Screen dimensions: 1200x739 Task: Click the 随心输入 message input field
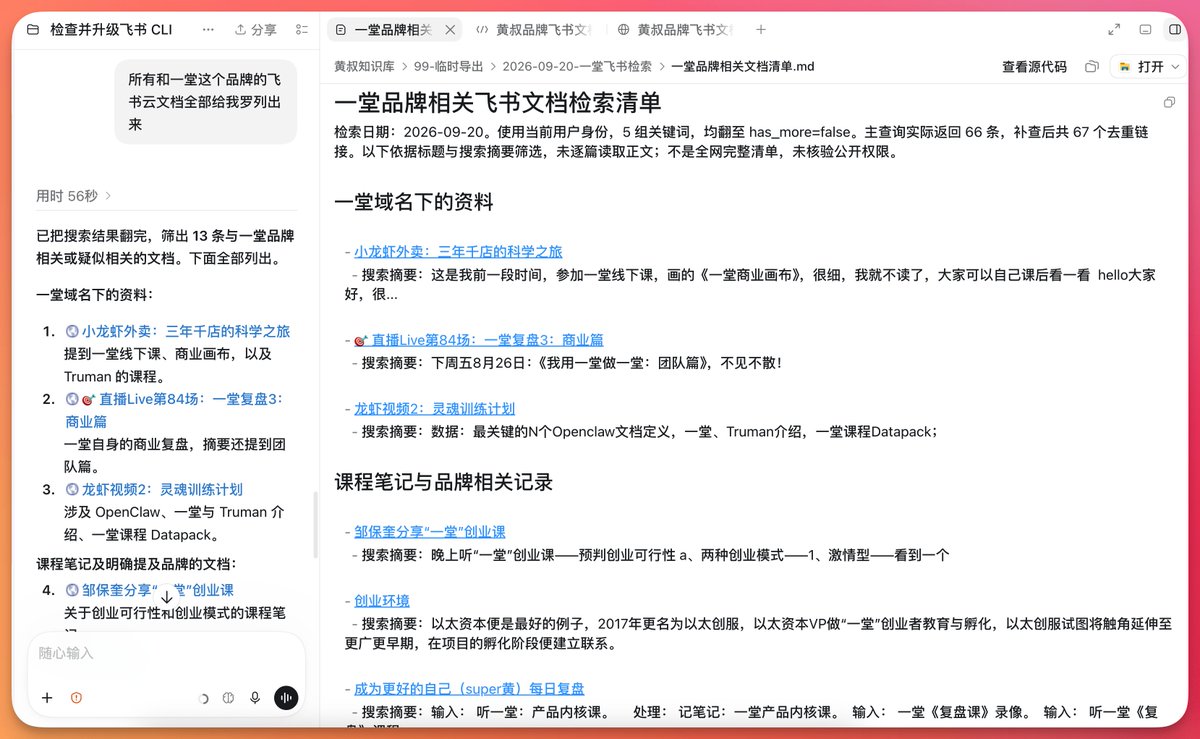166,653
